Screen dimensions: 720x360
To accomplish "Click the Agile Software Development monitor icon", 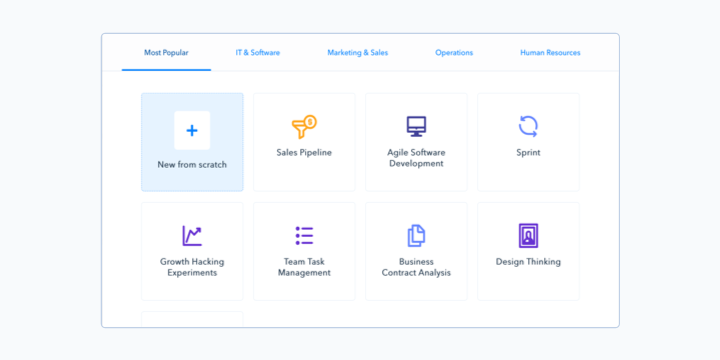I will coord(416,126).
